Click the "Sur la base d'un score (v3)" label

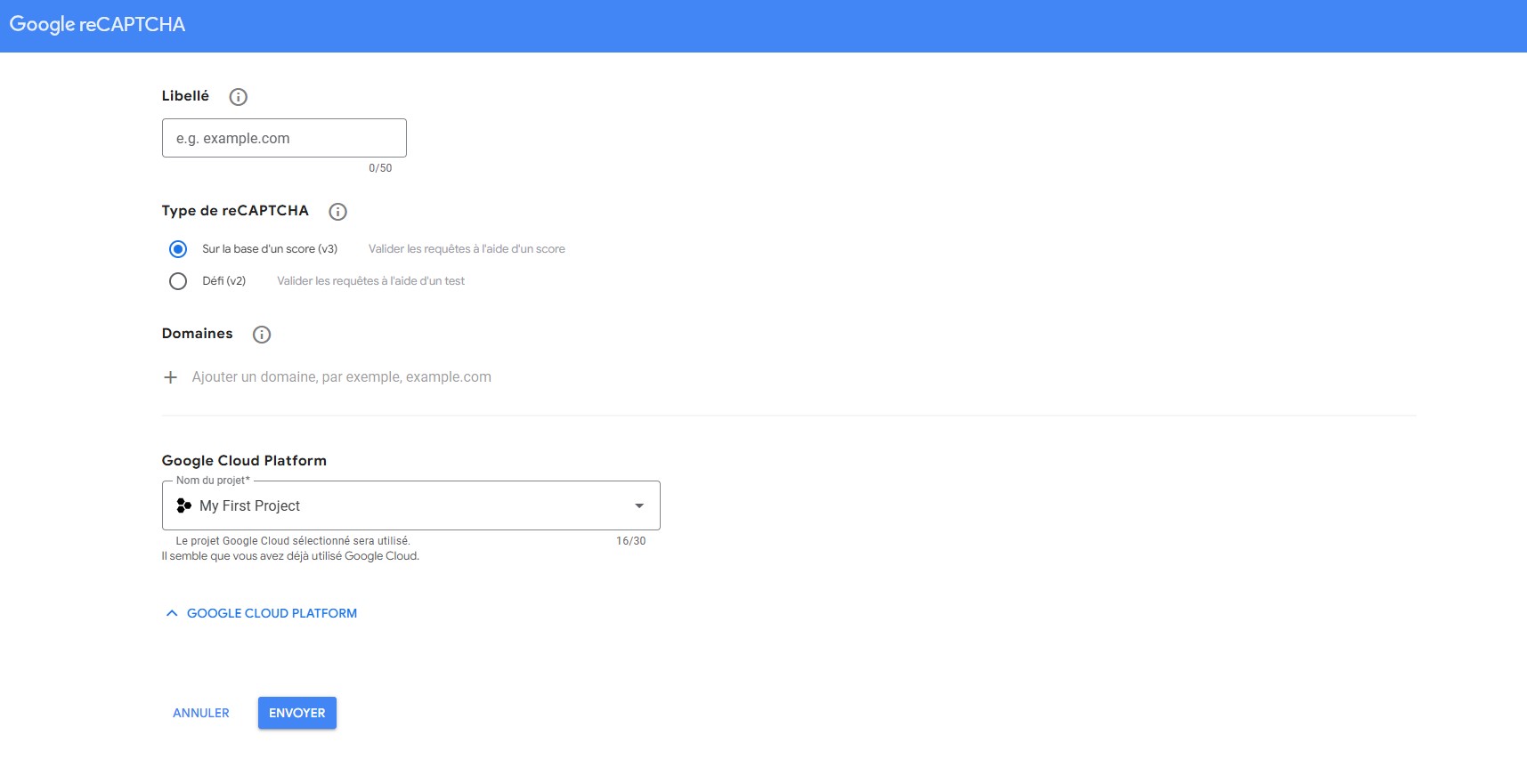click(x=269, y=249)
